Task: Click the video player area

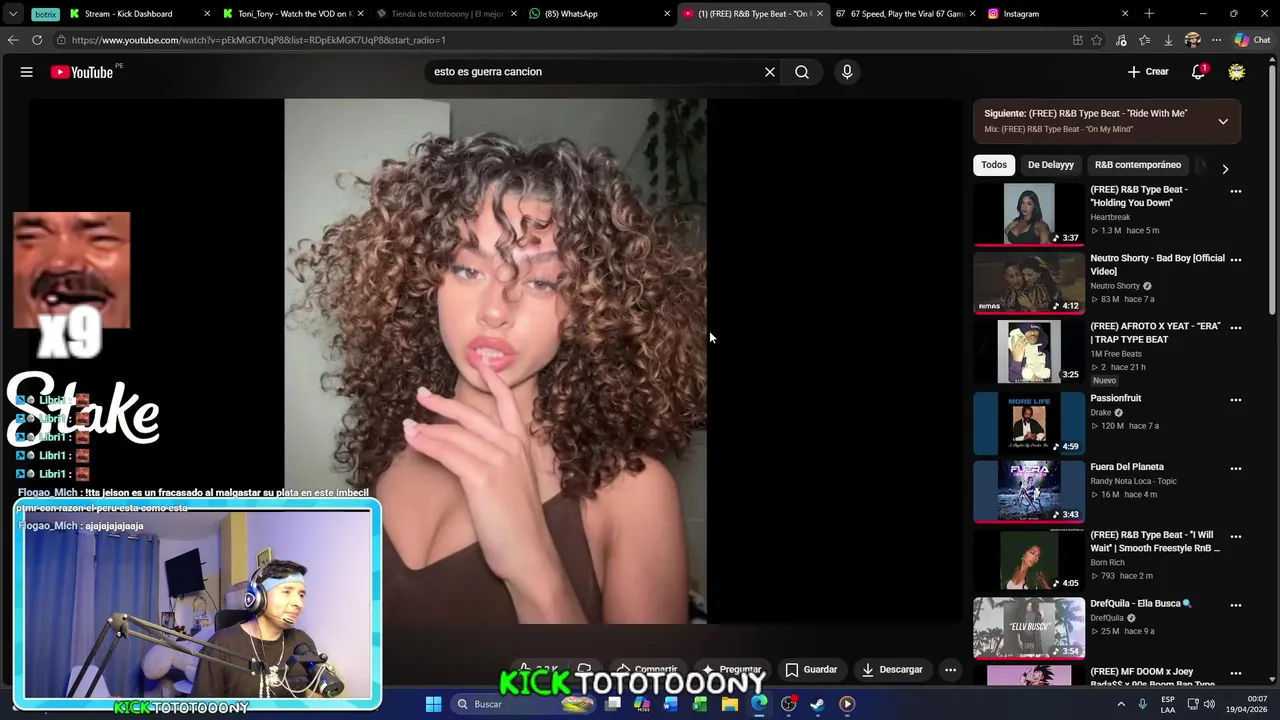Action: 495,361
